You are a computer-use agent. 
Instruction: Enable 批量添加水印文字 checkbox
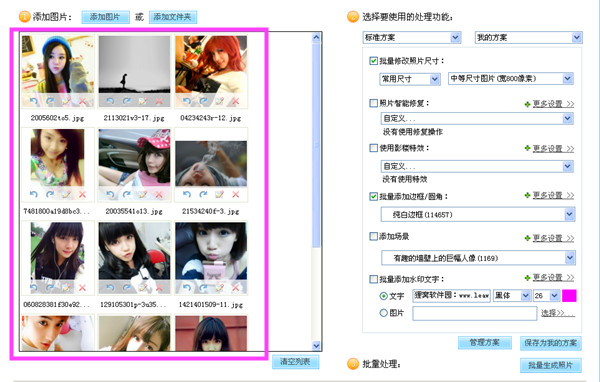pos(373,279)
